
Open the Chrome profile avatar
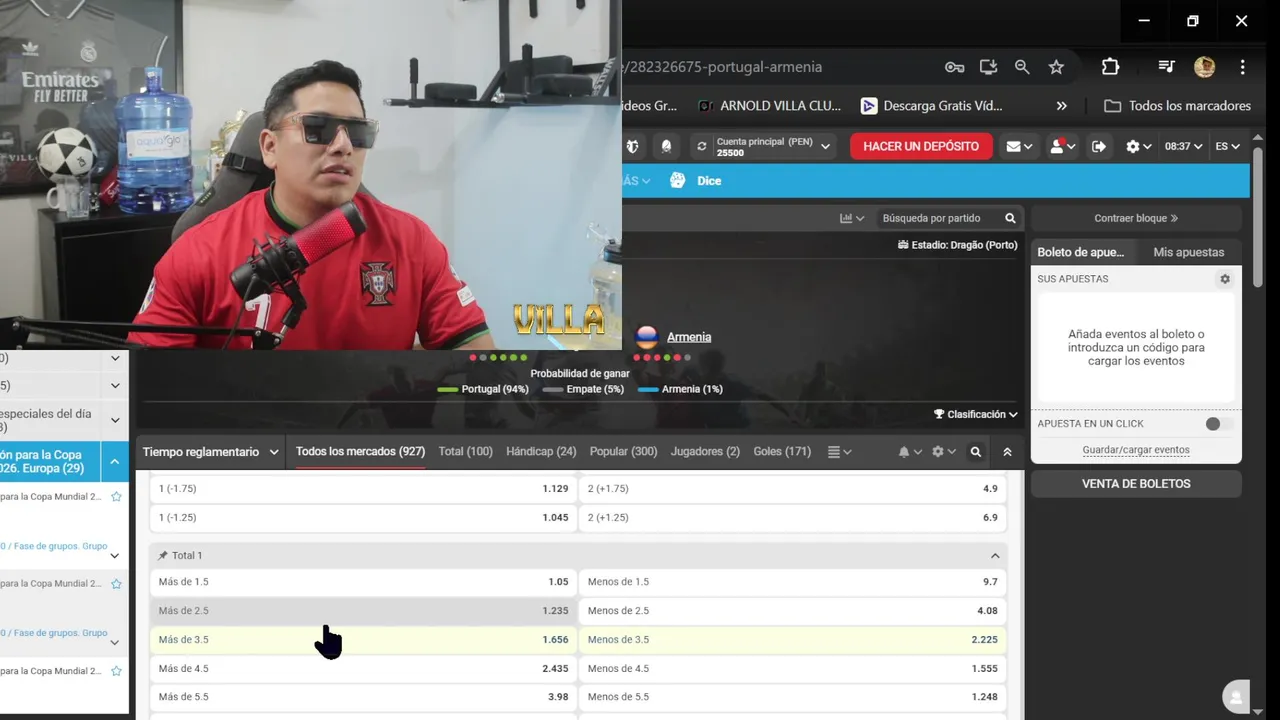[1204, 67]
